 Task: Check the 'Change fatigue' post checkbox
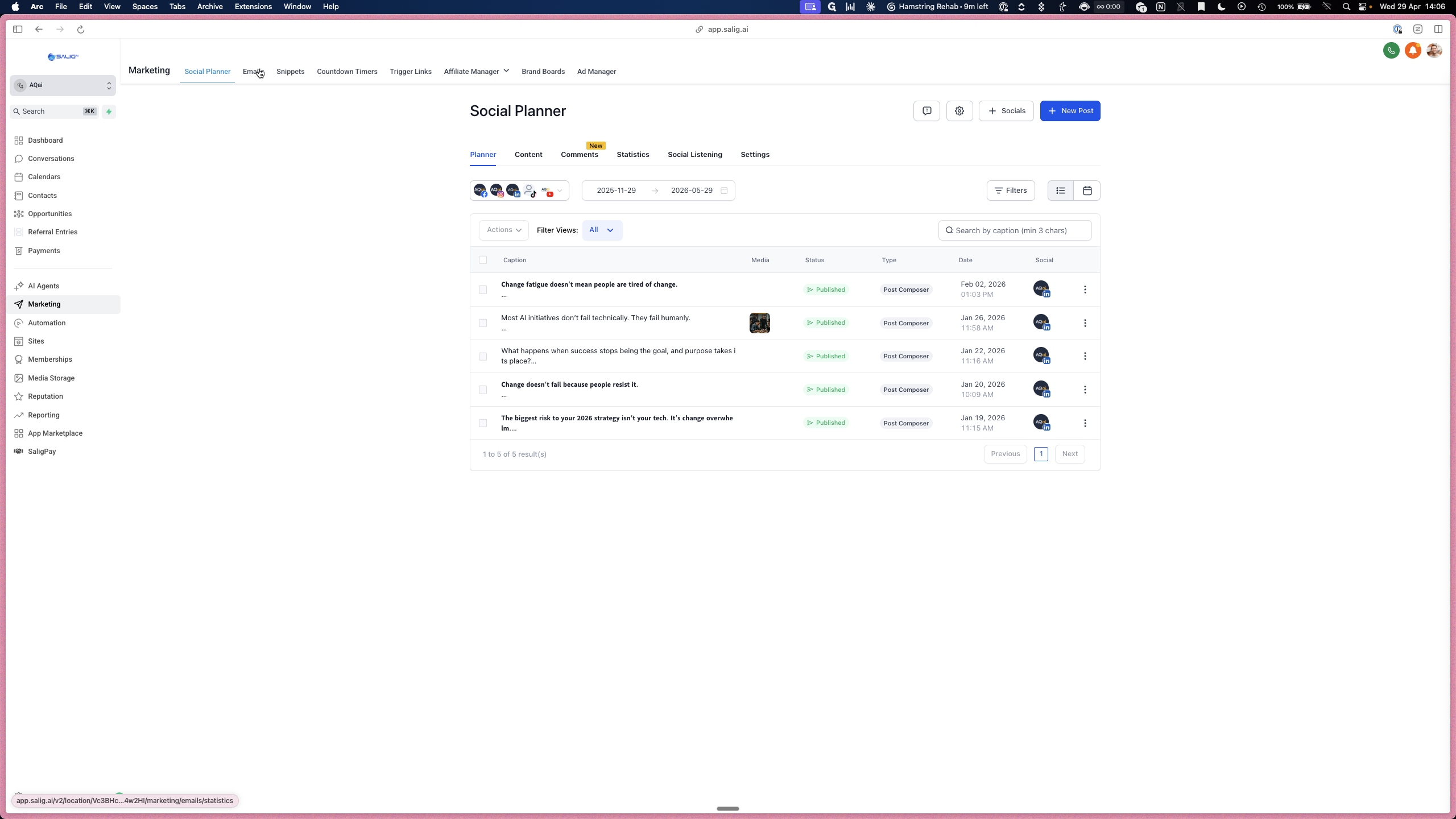click(x=483, y=289)
